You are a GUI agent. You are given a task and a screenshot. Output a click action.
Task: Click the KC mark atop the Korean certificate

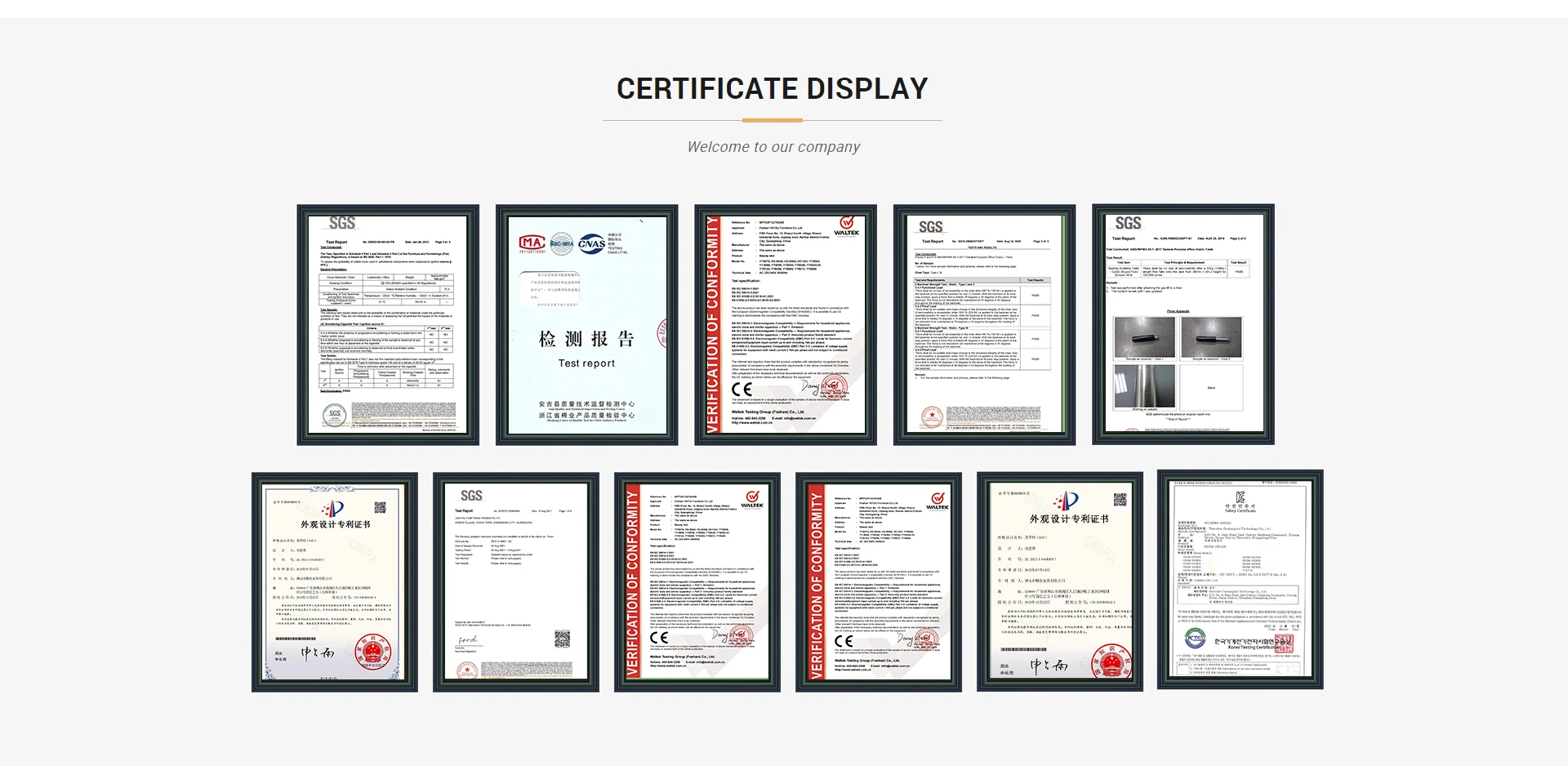pos(1240,497)
